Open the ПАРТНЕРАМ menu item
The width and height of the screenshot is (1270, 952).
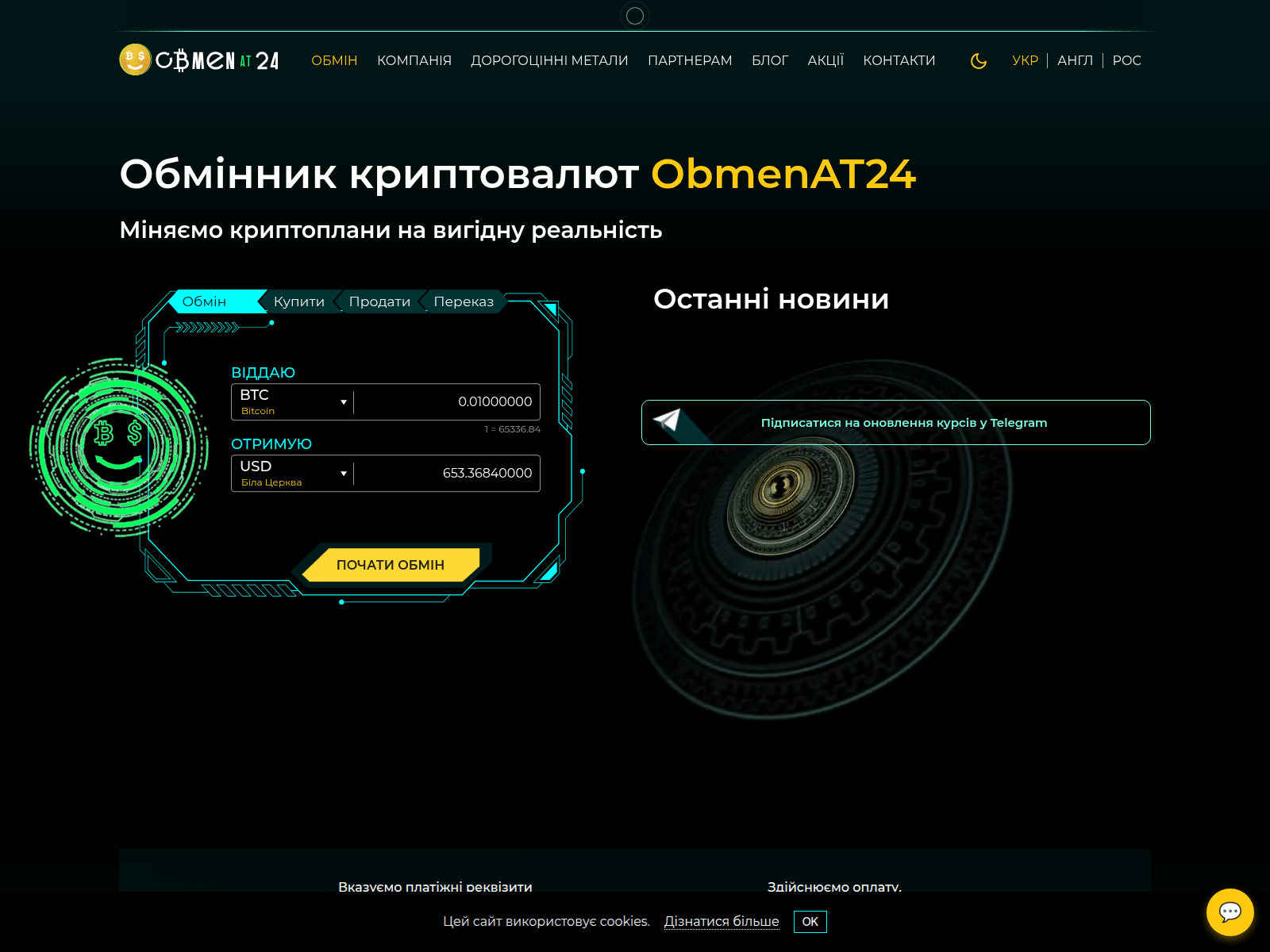coord(690,60)
